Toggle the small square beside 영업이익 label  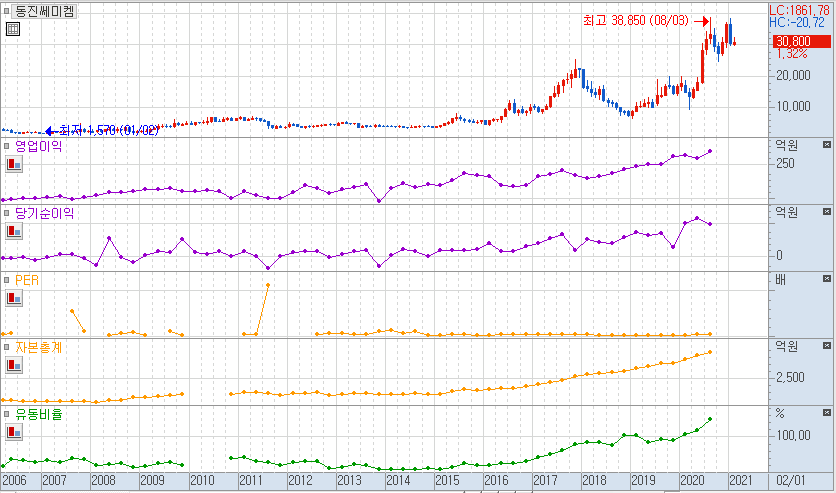coord(6,146)
